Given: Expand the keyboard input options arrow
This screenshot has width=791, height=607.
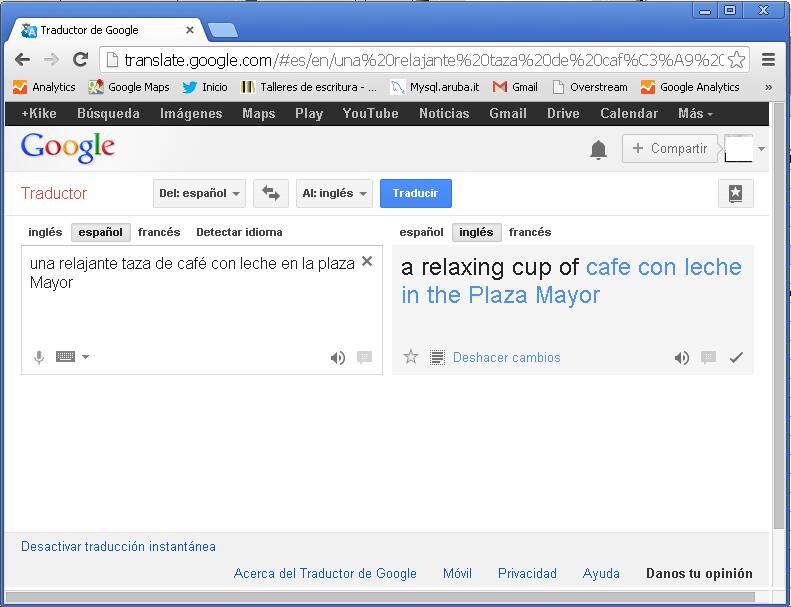Looking at the screenshot, I should coord(85,357).
